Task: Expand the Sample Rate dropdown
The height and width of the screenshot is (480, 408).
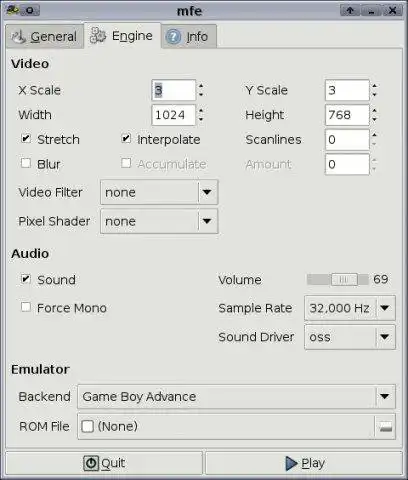Action: (x=350, y=308)
